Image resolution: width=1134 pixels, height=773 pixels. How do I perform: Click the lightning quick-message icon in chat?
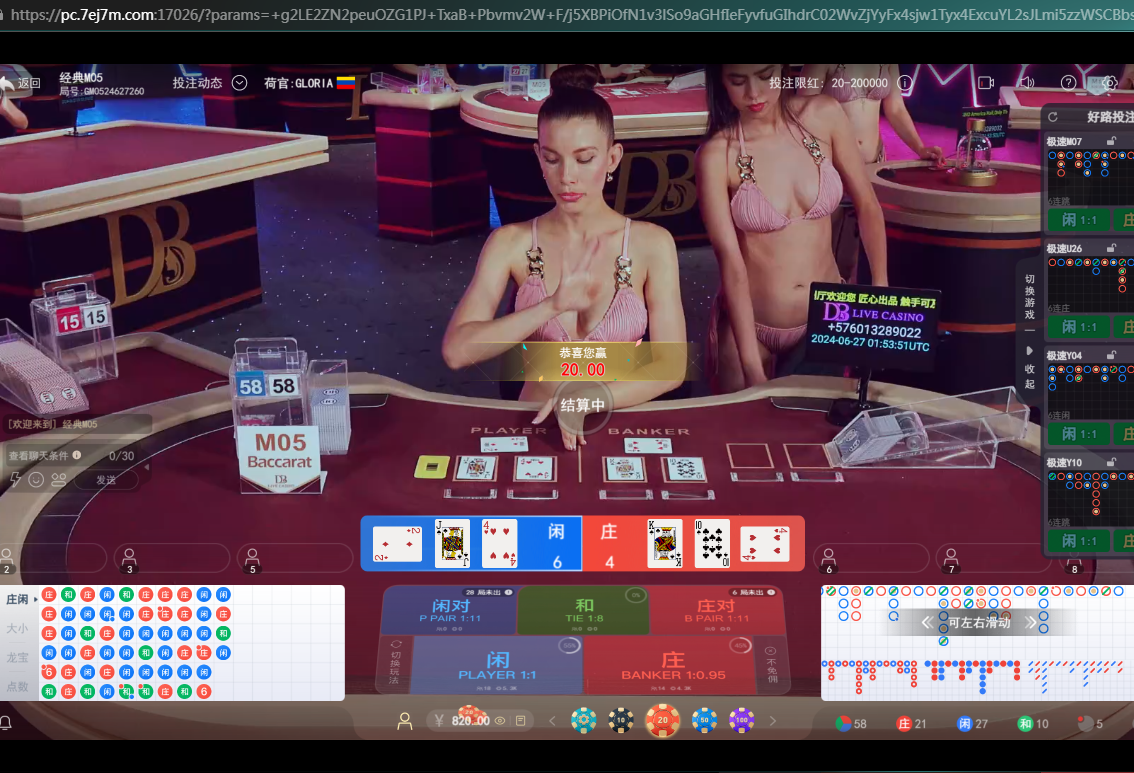point(15,480)
